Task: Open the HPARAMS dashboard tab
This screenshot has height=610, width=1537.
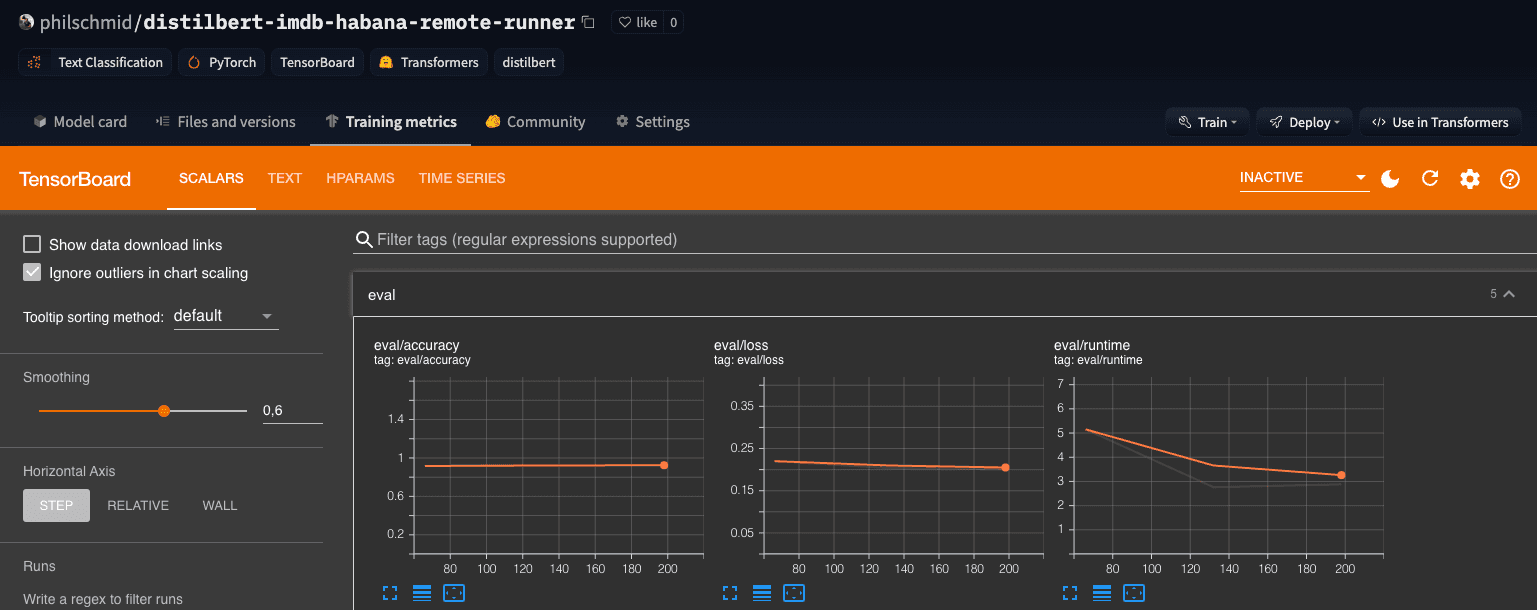Action: pyautogui.click(x=360, y=178)
